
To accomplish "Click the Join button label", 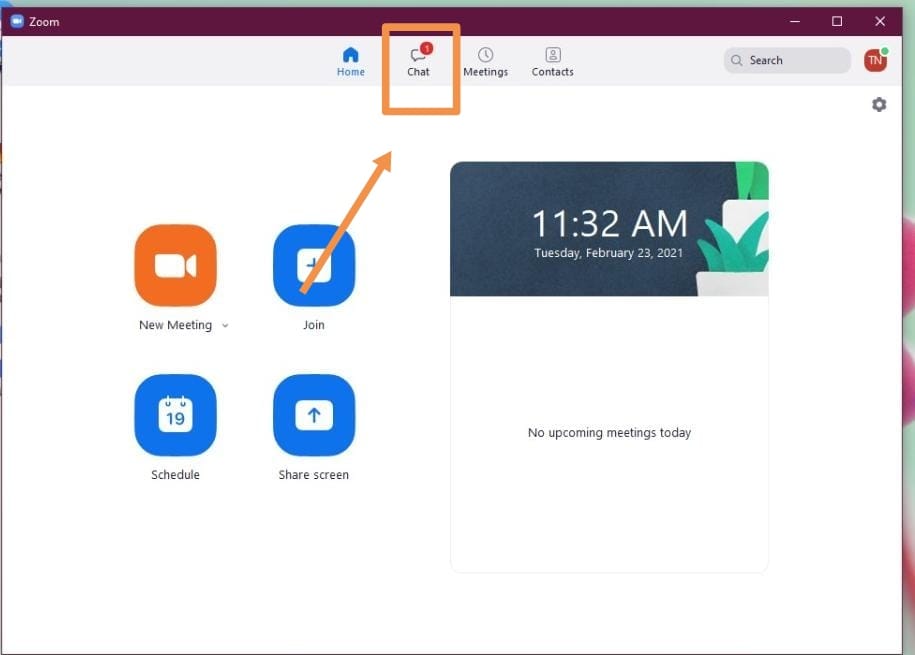I will pos(313,325).
